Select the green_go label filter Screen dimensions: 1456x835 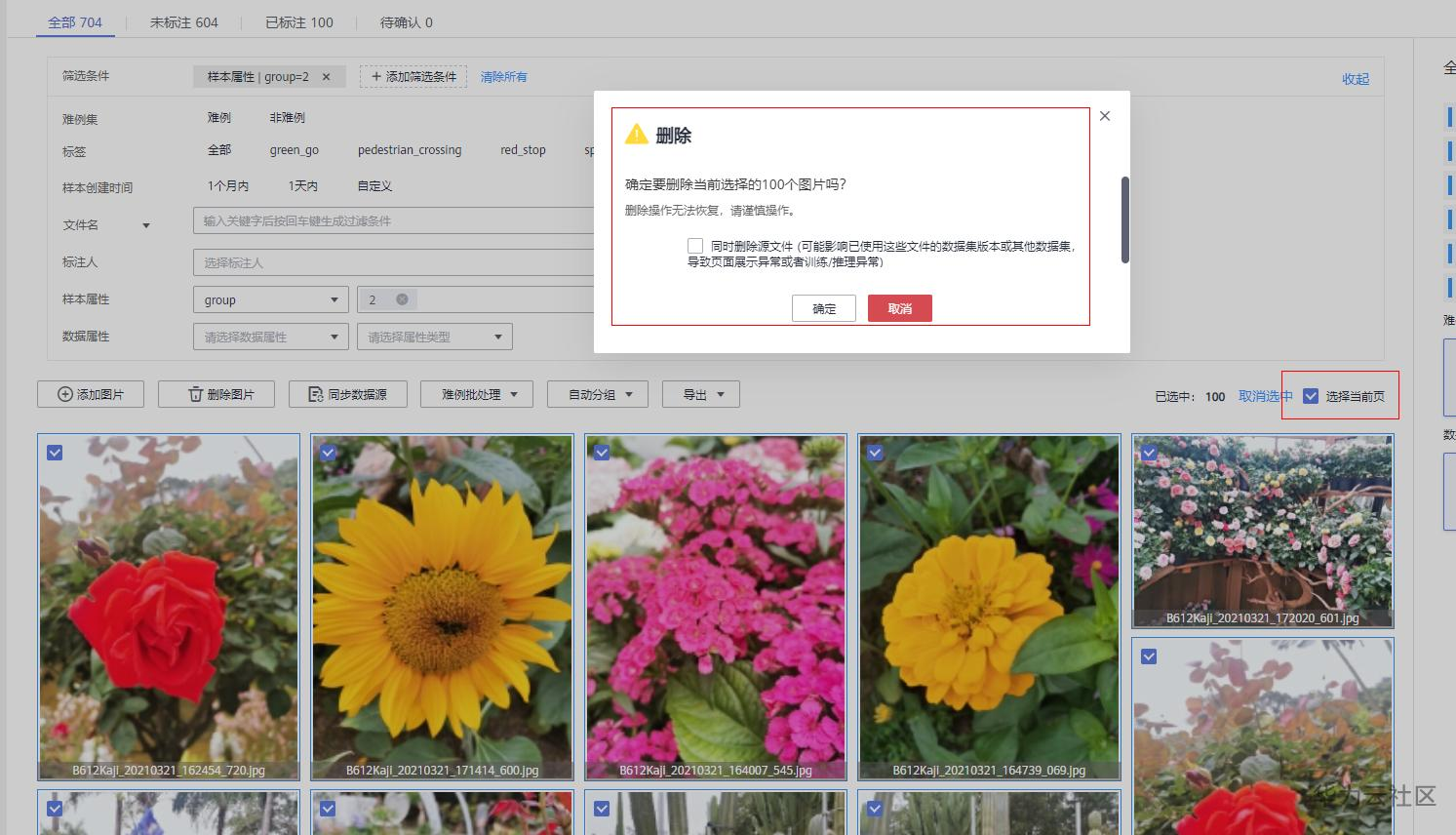[295, 150]
